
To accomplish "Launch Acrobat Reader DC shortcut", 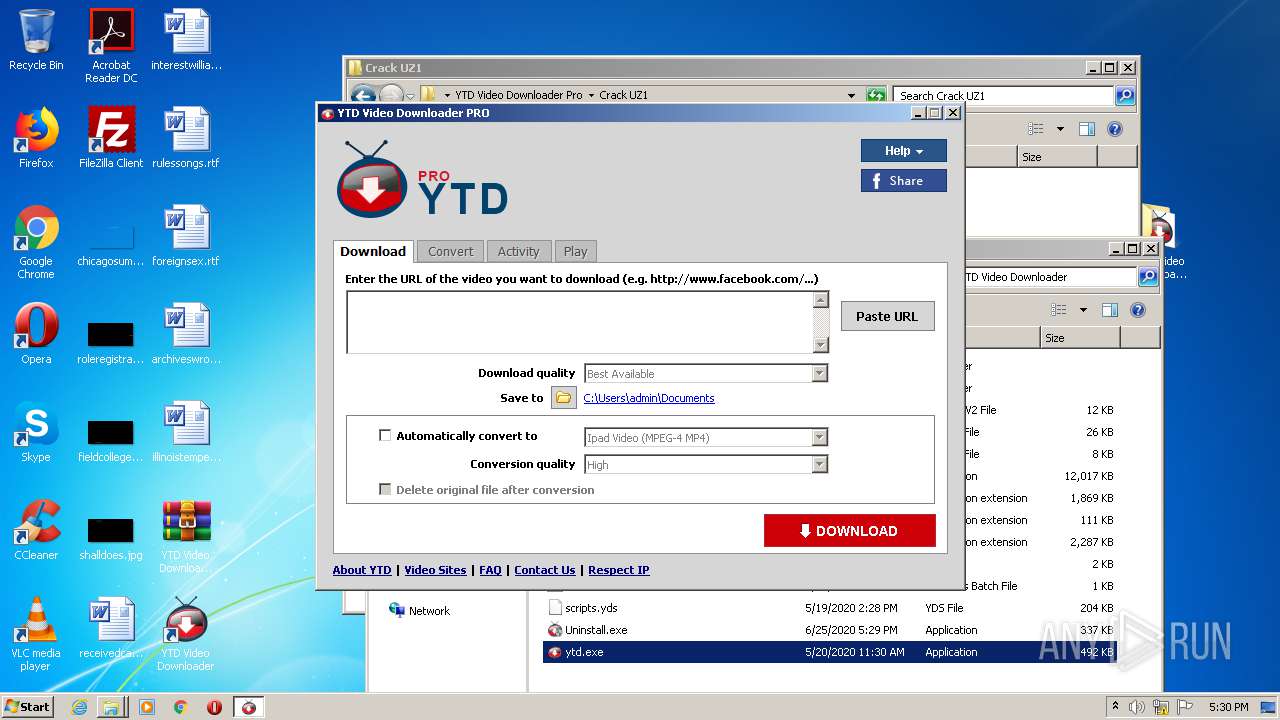I will tap(111, 46).
